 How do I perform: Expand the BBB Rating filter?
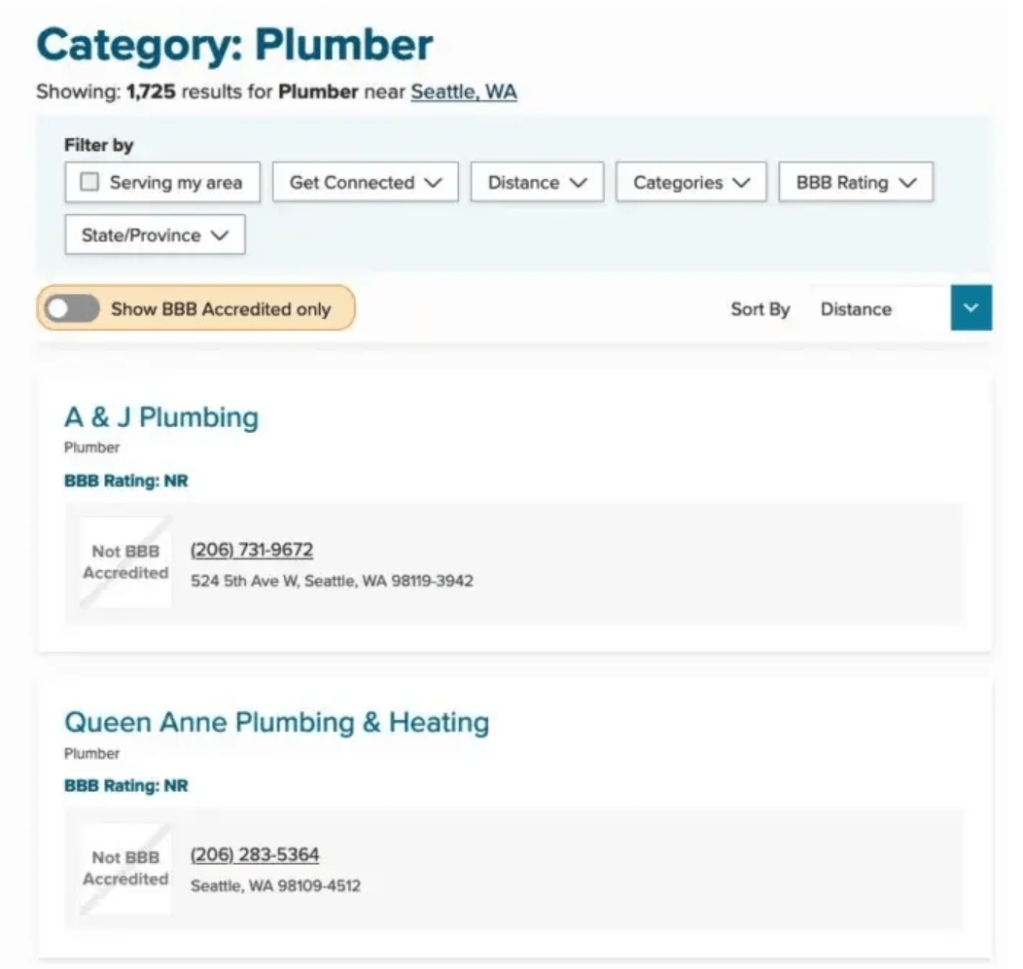pos(855,183)
